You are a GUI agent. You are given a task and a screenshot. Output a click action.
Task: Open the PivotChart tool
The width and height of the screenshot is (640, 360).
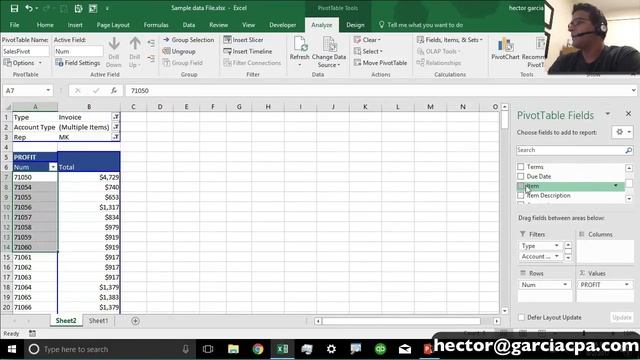(505, 49)
